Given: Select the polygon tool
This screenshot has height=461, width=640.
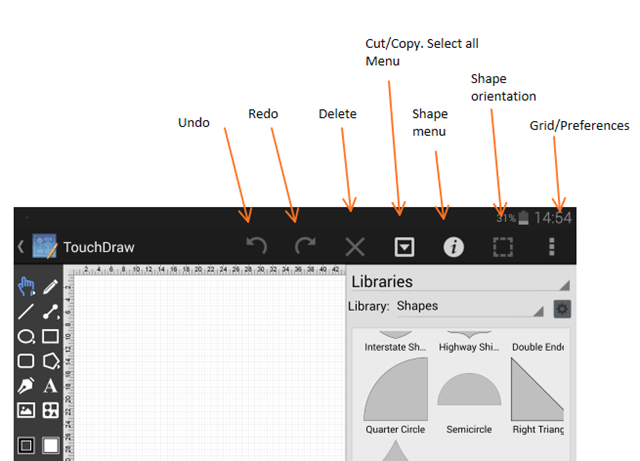Looking at the screenshot, I should click(51, 361).
